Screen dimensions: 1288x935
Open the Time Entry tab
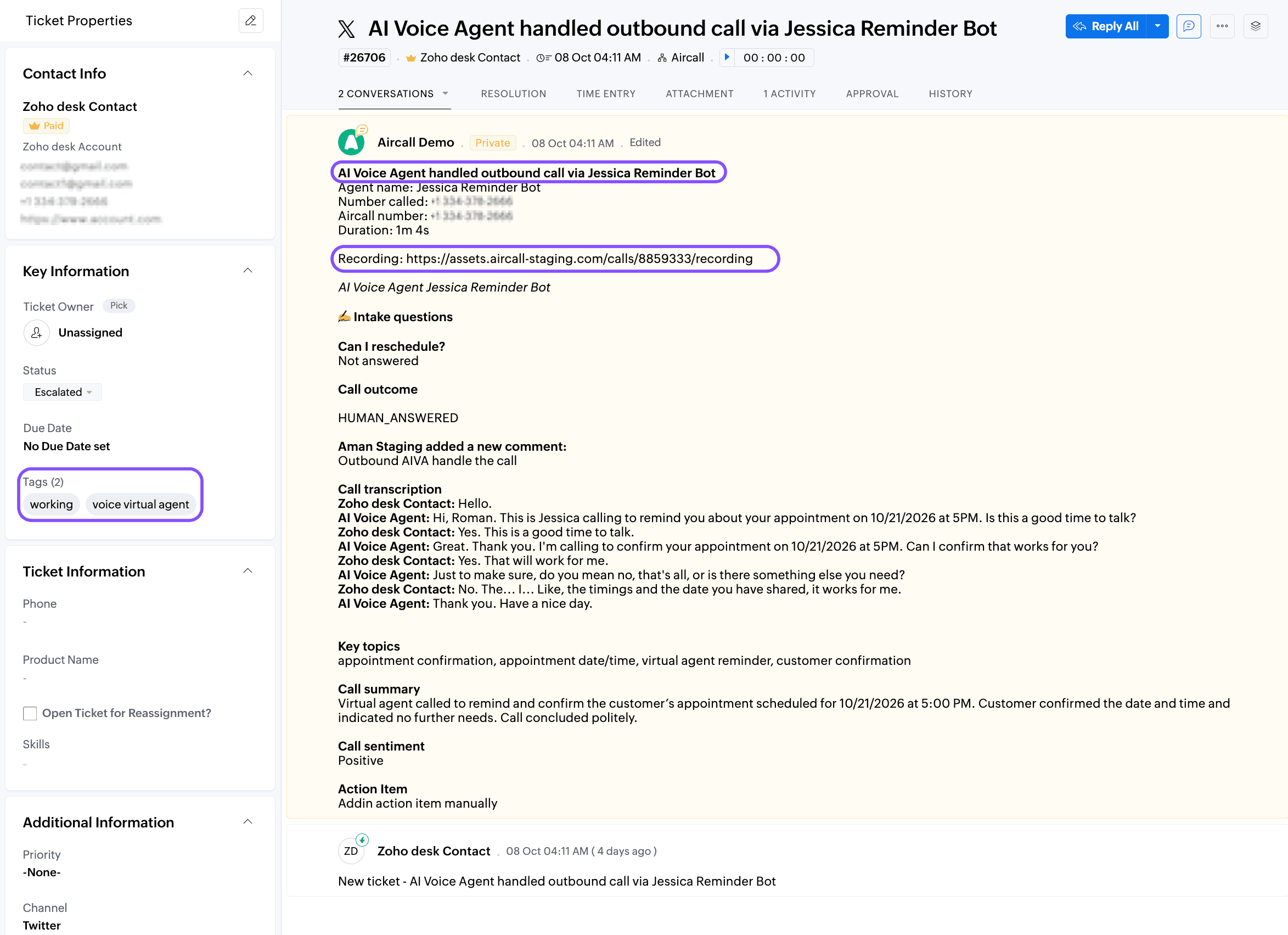605,94
